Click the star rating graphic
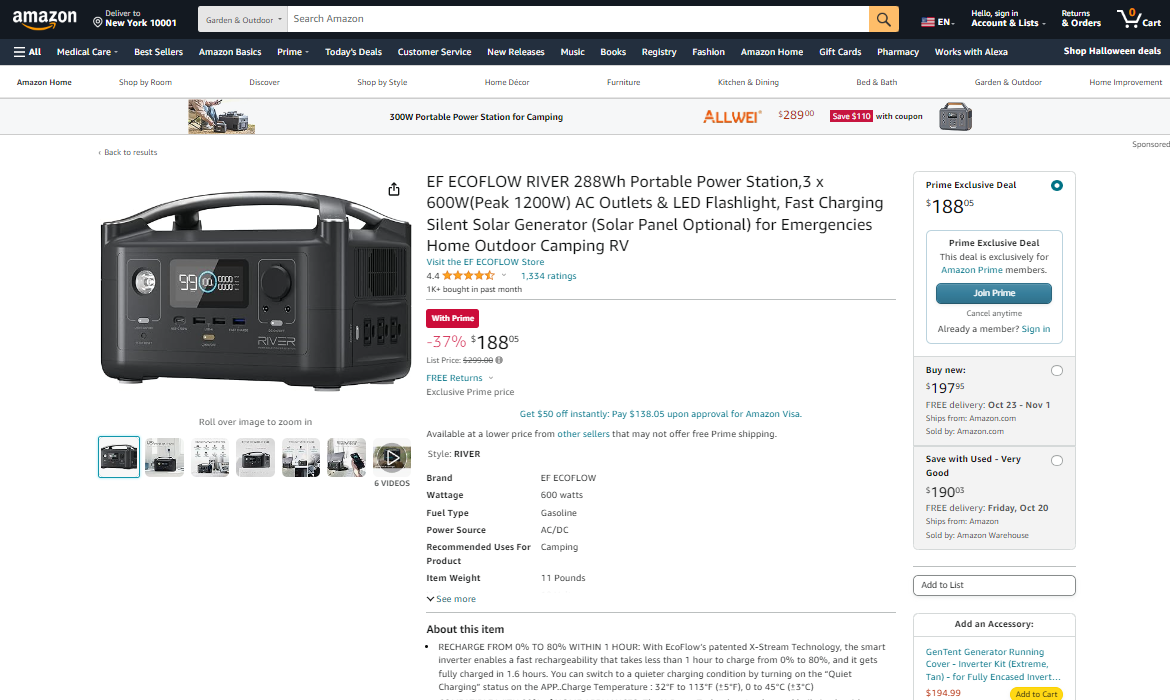The image size is (1170, 700). click(469, 276)
